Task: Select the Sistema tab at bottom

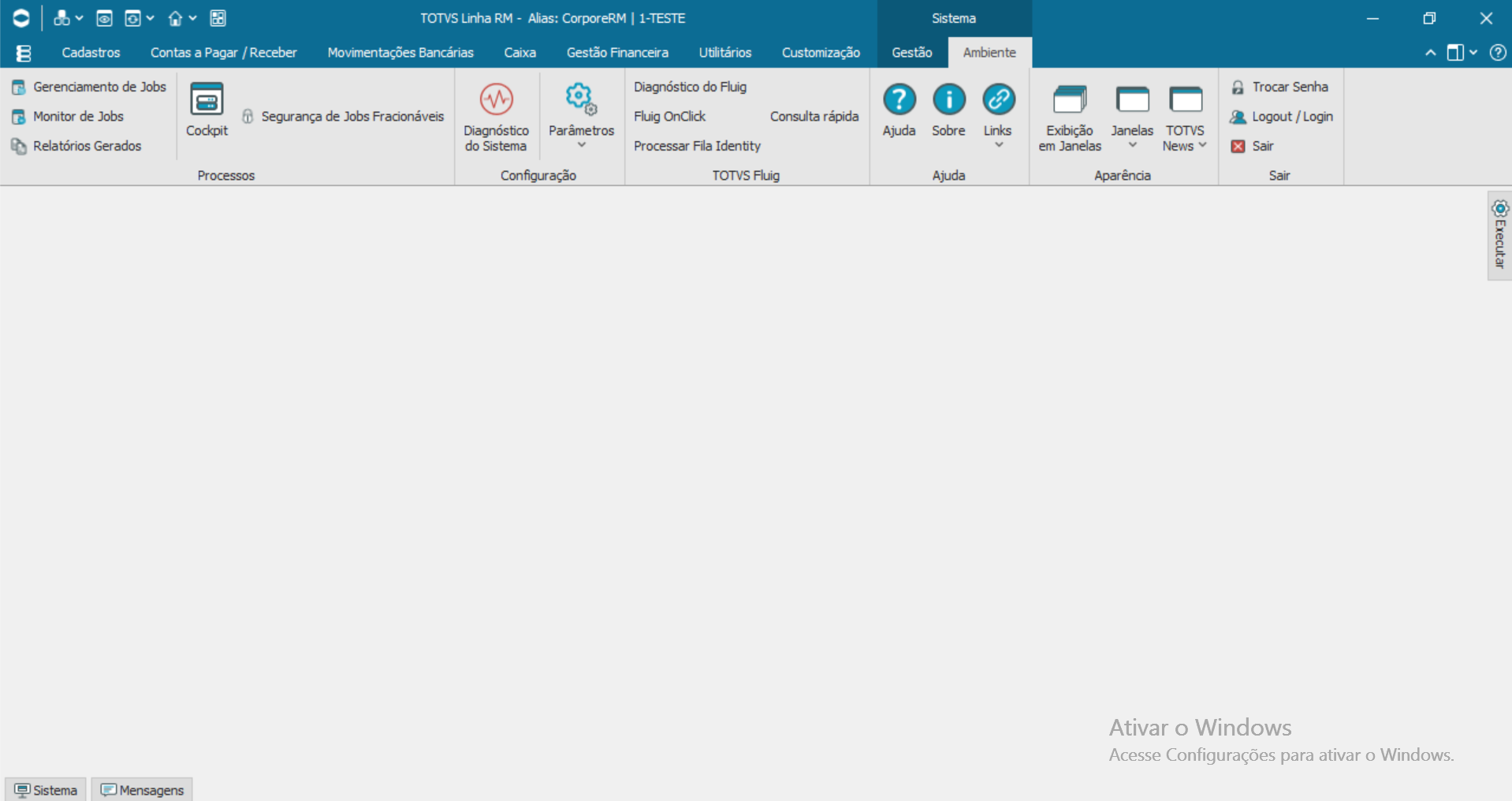Action: pos(46,790)
